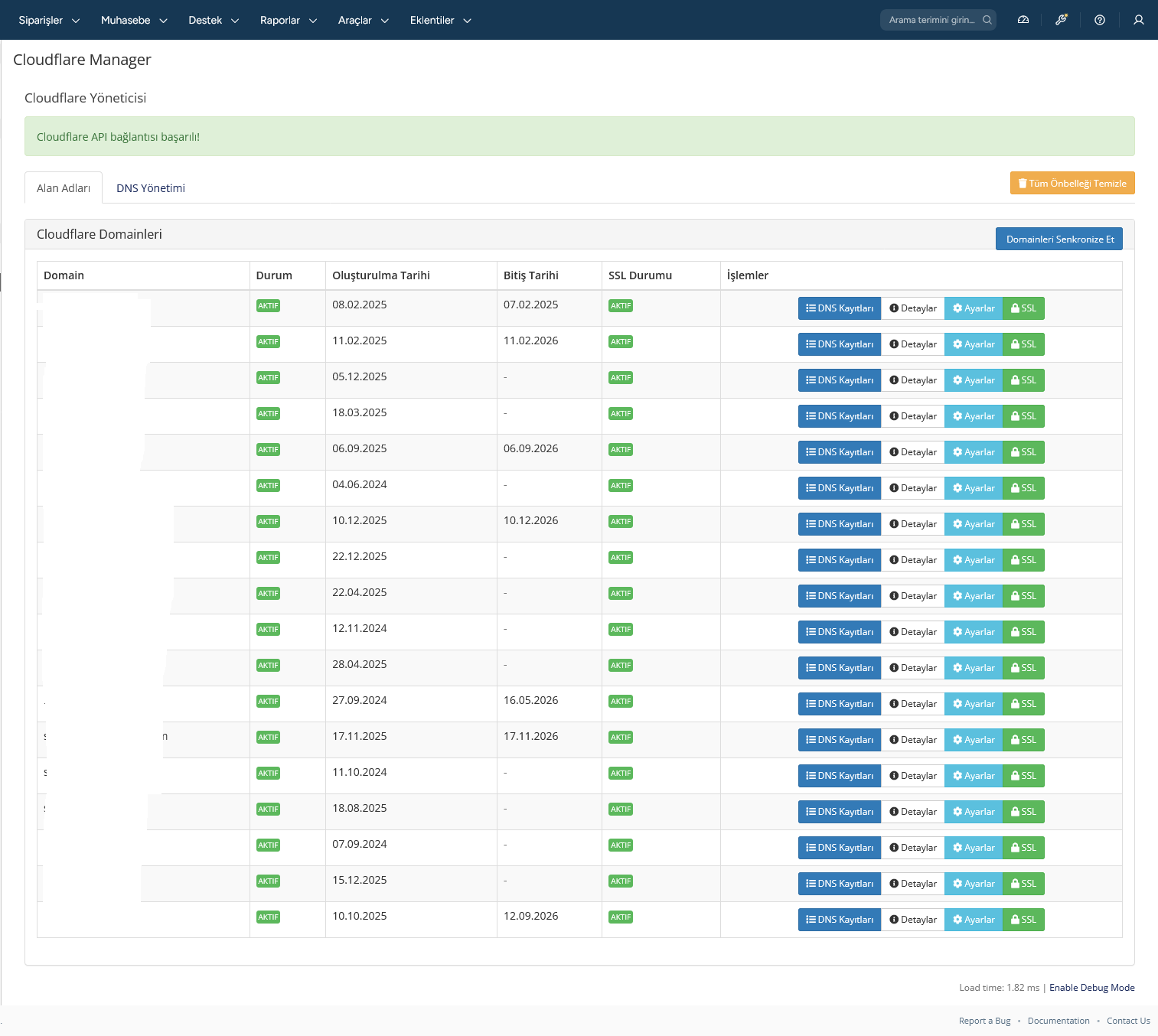Viewport: 1158px width, 1036px height.
Task: Open DNS Kayıtları for the 08.02.2025 row
Action: click(840, 308)
